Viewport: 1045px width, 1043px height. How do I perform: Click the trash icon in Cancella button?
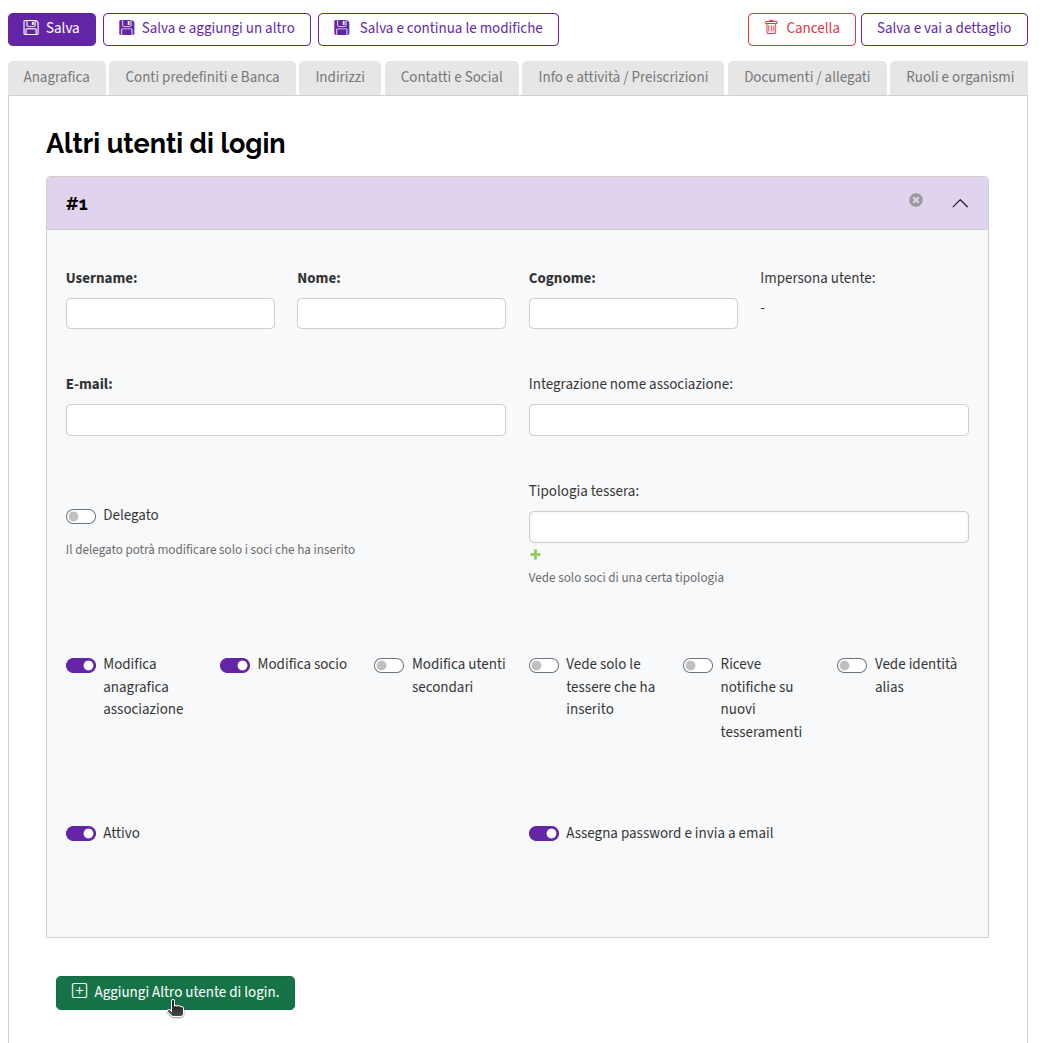(x=771, y=27)
